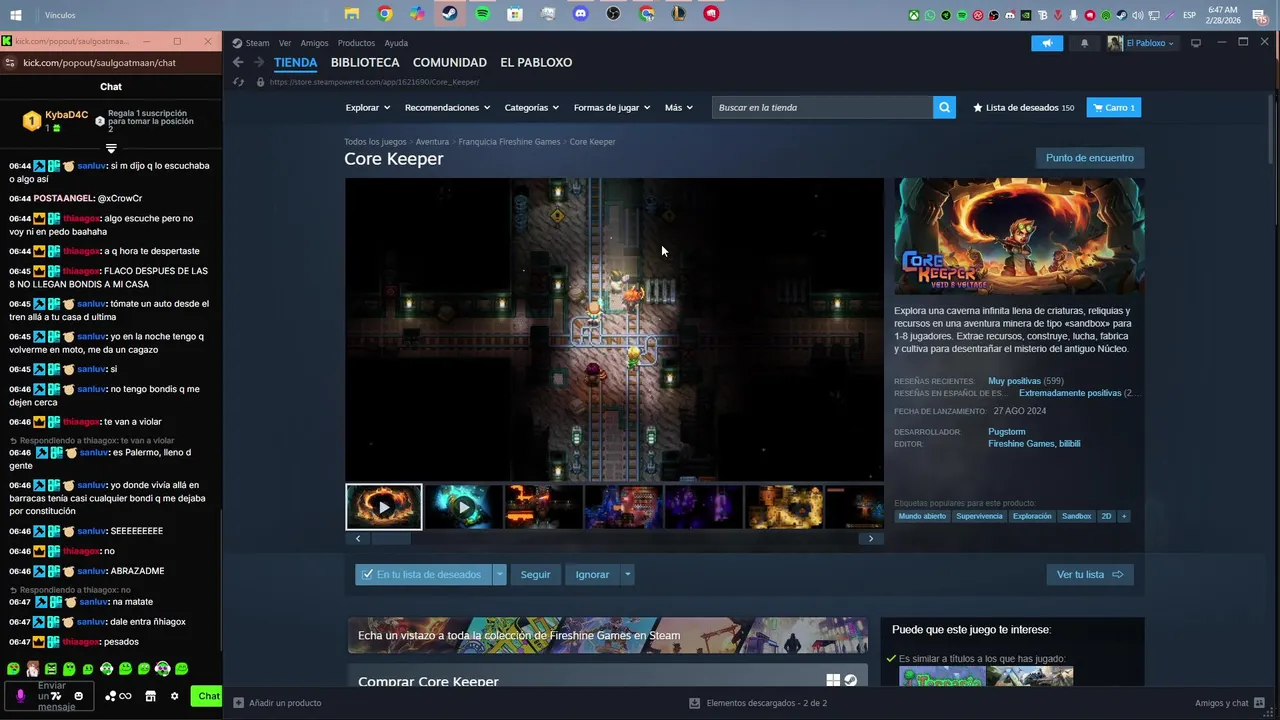Open the EL PABLOXO profile tab
The width and height of the screenshot is (1280, 720).
coord(536,62)
